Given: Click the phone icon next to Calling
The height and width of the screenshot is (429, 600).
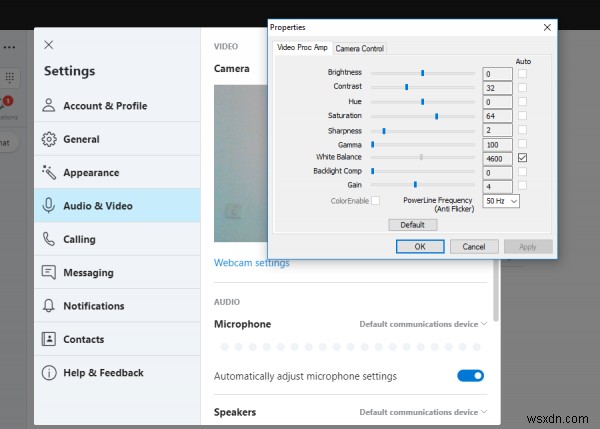Looking at the screenshot, I should coord(49,239).
